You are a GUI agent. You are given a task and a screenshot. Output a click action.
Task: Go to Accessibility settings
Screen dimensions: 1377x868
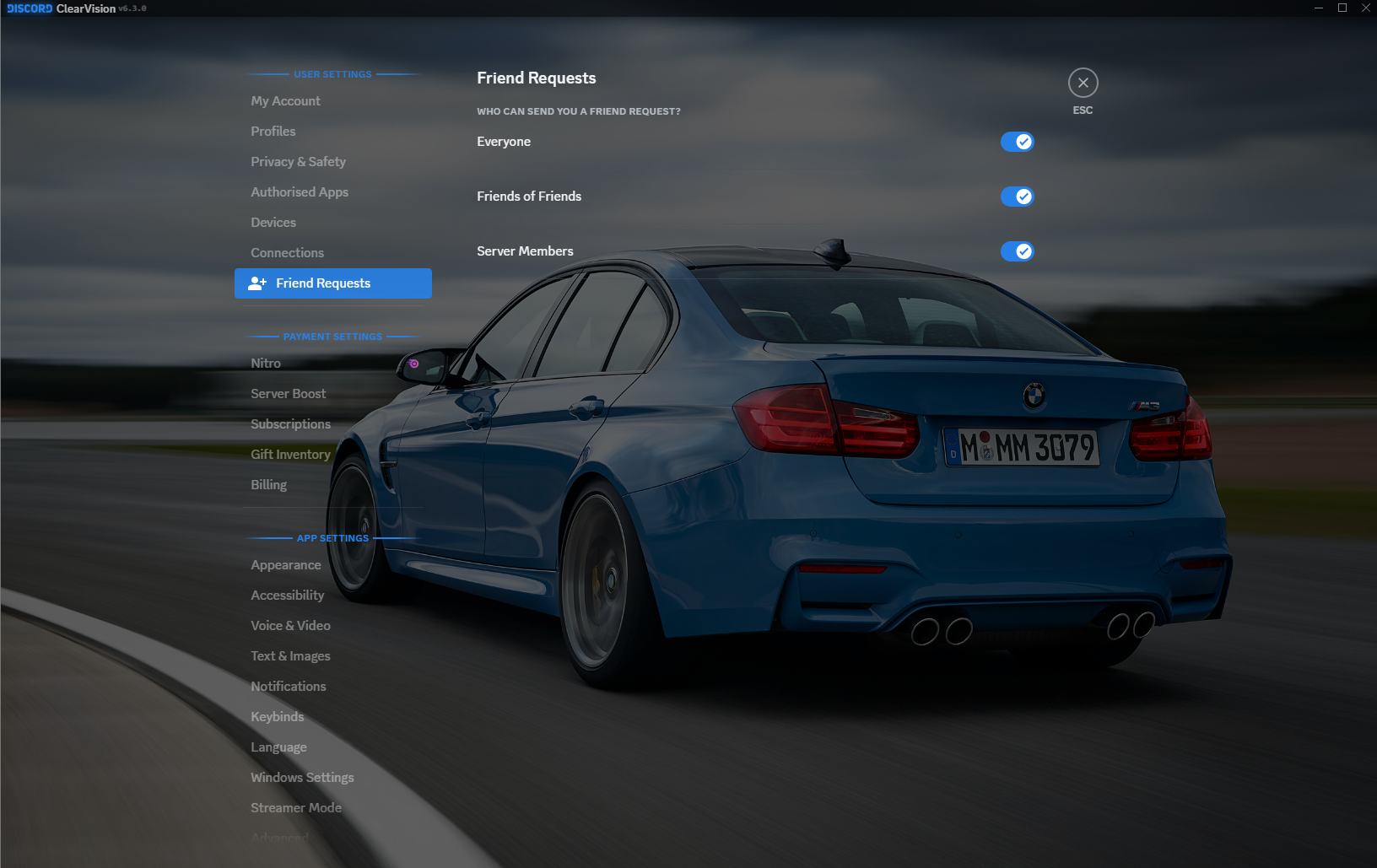point(333,596)
